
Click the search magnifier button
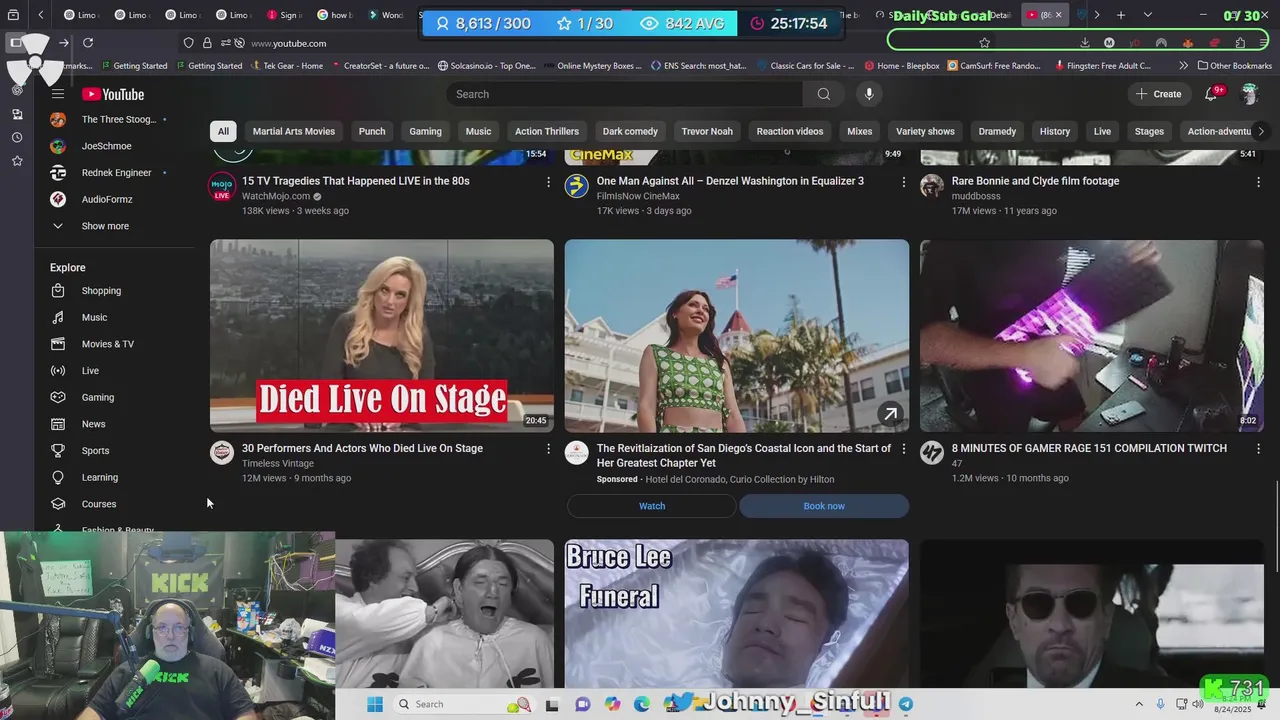[x=823, y=94]
